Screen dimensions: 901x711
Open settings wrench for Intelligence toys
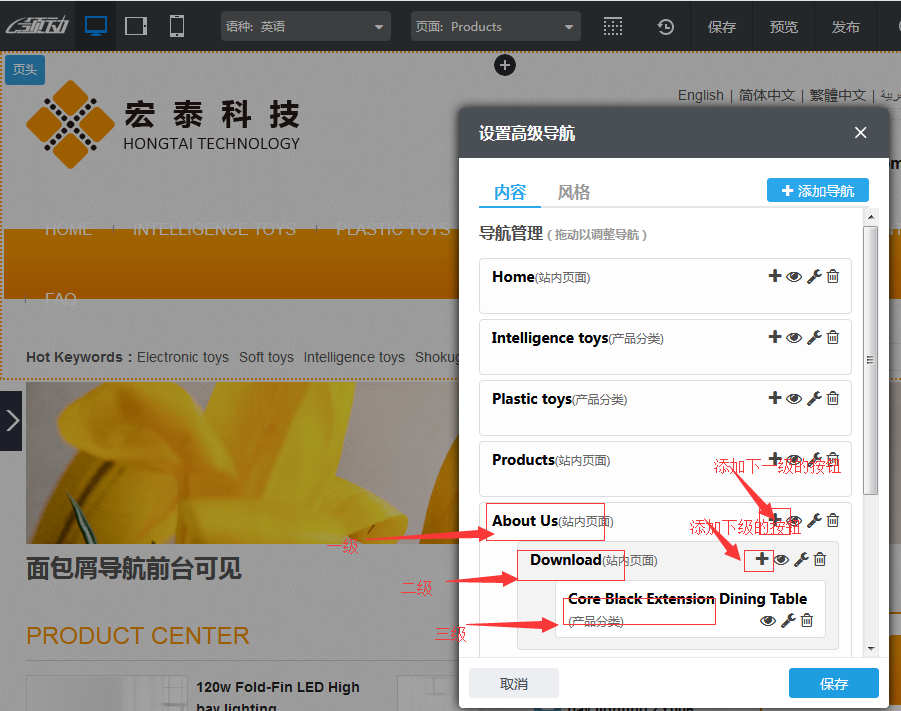tap(813, 338)
